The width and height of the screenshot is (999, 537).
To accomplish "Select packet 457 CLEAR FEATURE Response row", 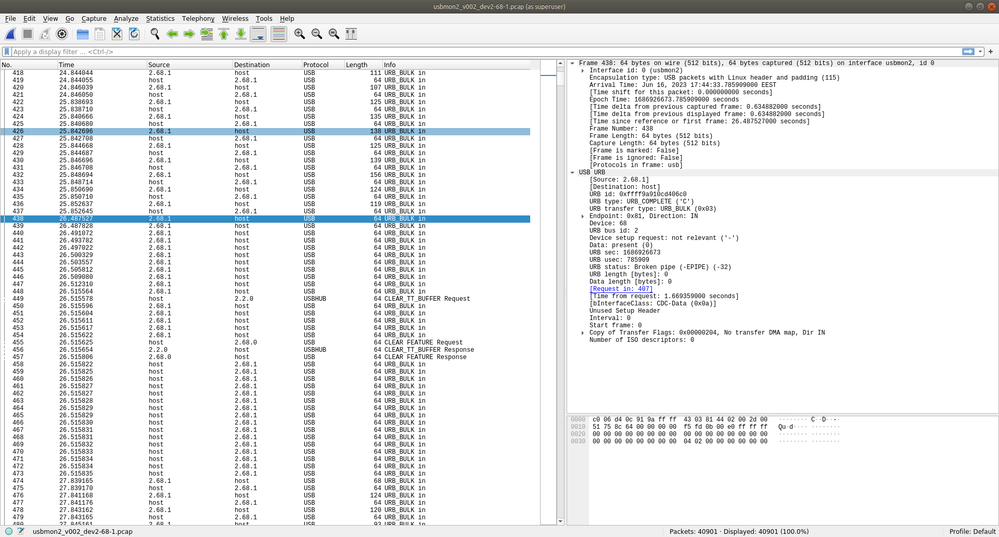I will click(265, 357).
